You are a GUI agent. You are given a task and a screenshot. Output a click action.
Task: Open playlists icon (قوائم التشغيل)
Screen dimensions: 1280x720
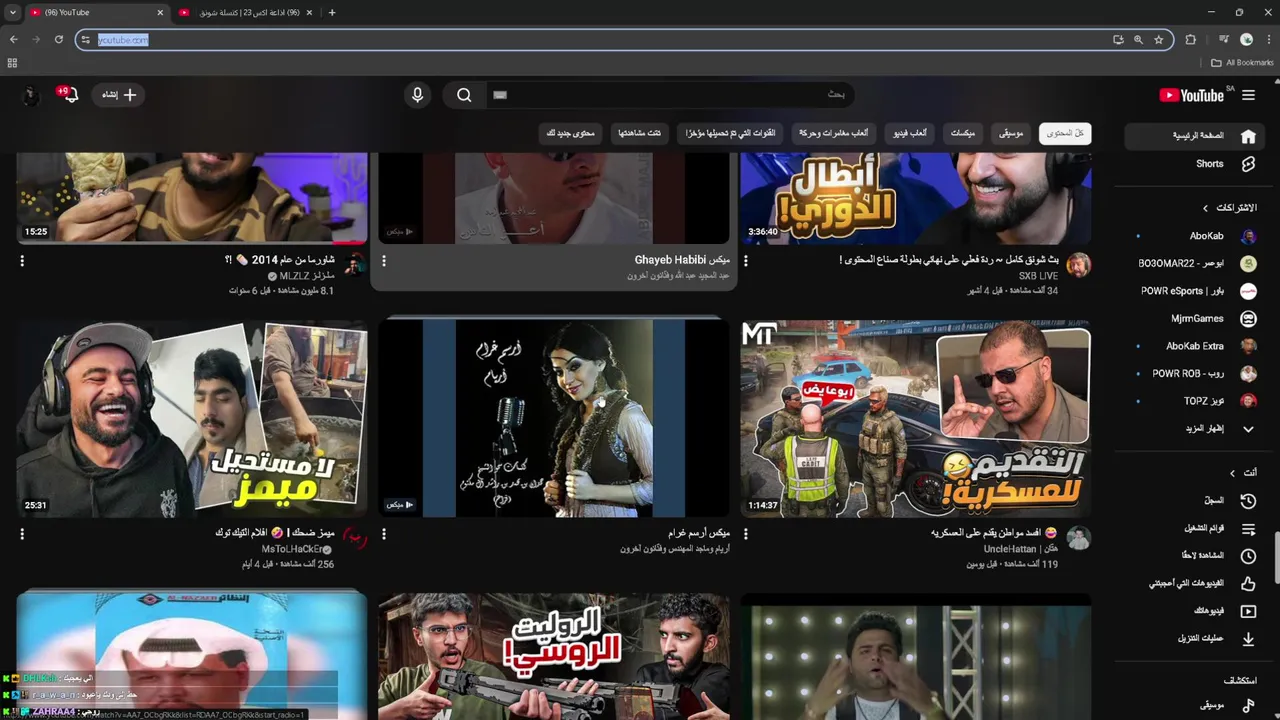pos(1248,528)
